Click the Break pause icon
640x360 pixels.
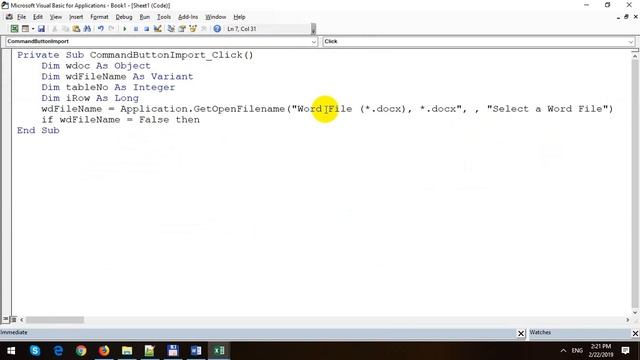click(x=136, y=29)
